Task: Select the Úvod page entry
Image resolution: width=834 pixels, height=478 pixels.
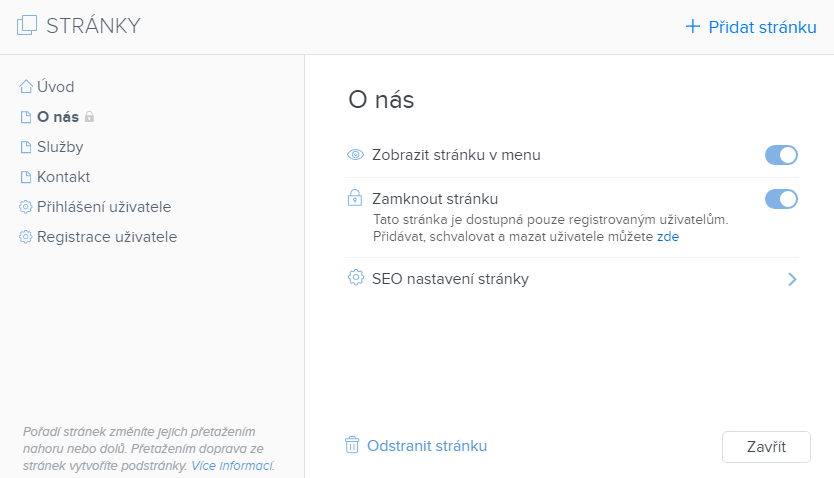Action: (55, 87)
